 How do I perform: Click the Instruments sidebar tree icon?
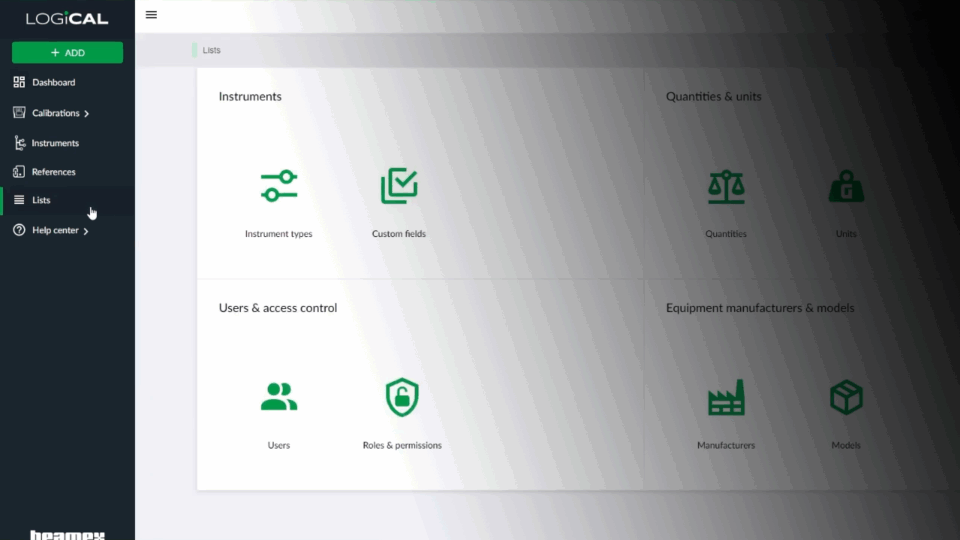tap(20, 143)
